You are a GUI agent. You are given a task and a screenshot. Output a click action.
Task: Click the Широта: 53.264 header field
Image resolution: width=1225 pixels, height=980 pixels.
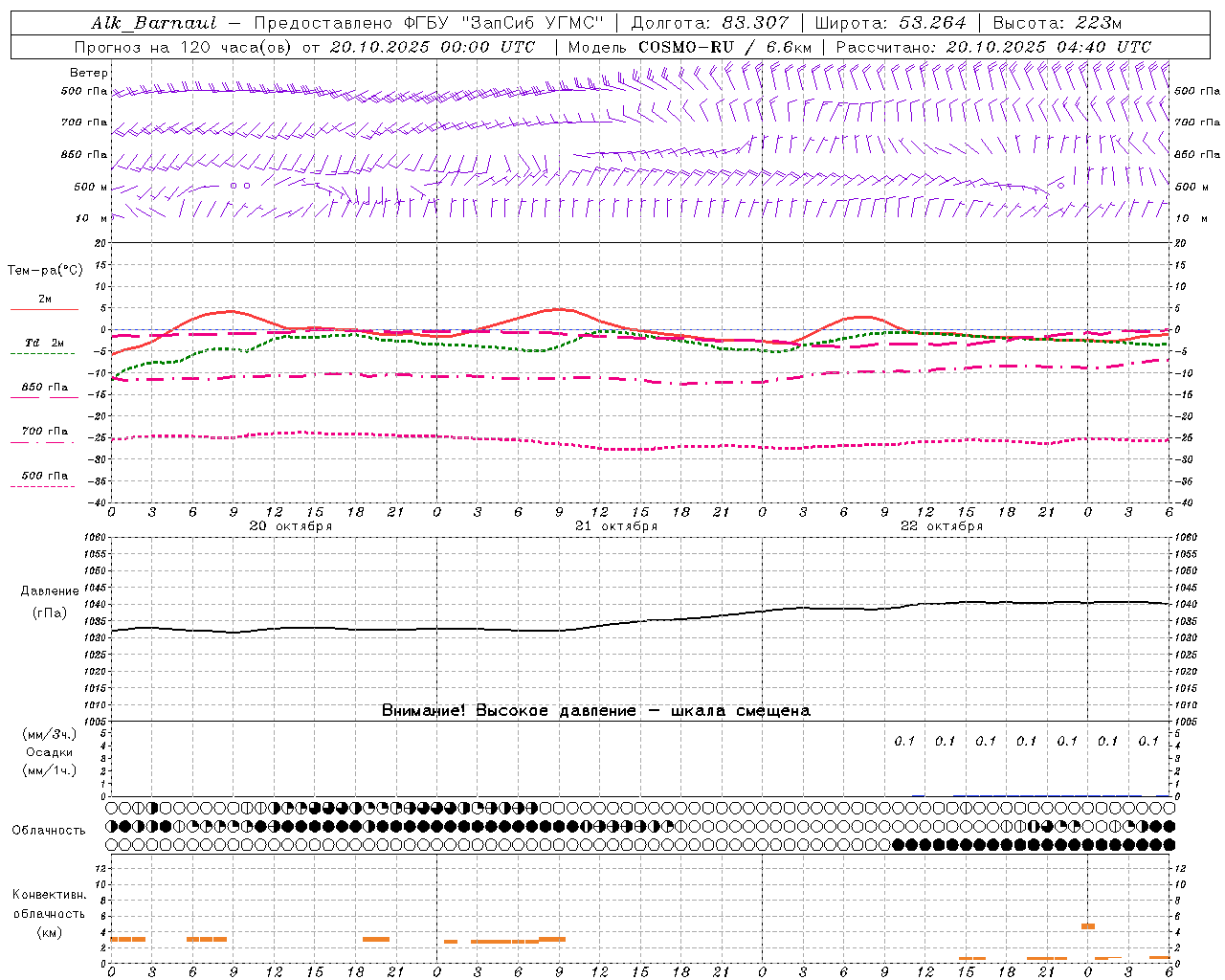pyautogui.click(x=891, y=23)
